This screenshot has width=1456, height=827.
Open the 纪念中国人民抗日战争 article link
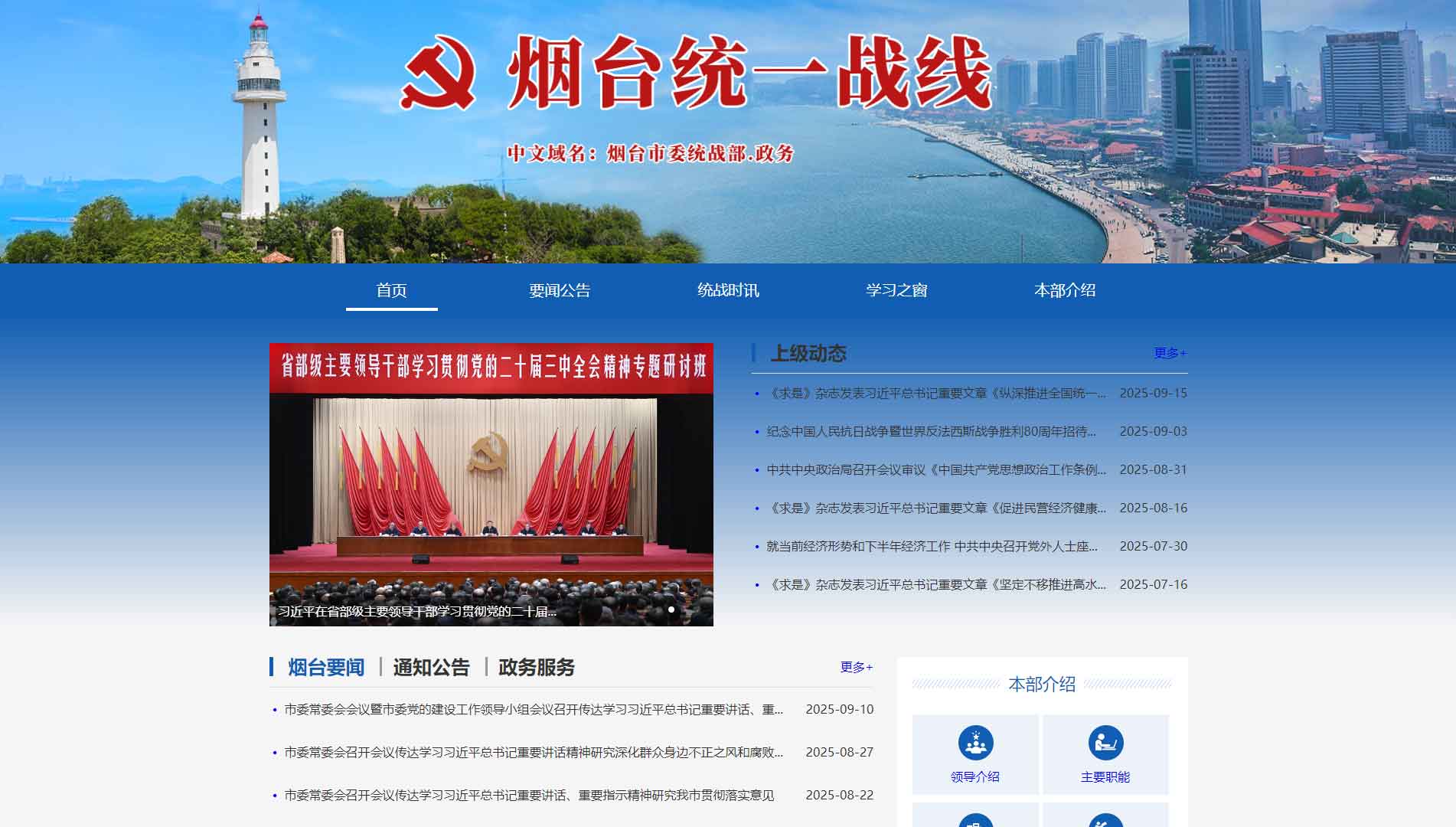coord(931,431)
